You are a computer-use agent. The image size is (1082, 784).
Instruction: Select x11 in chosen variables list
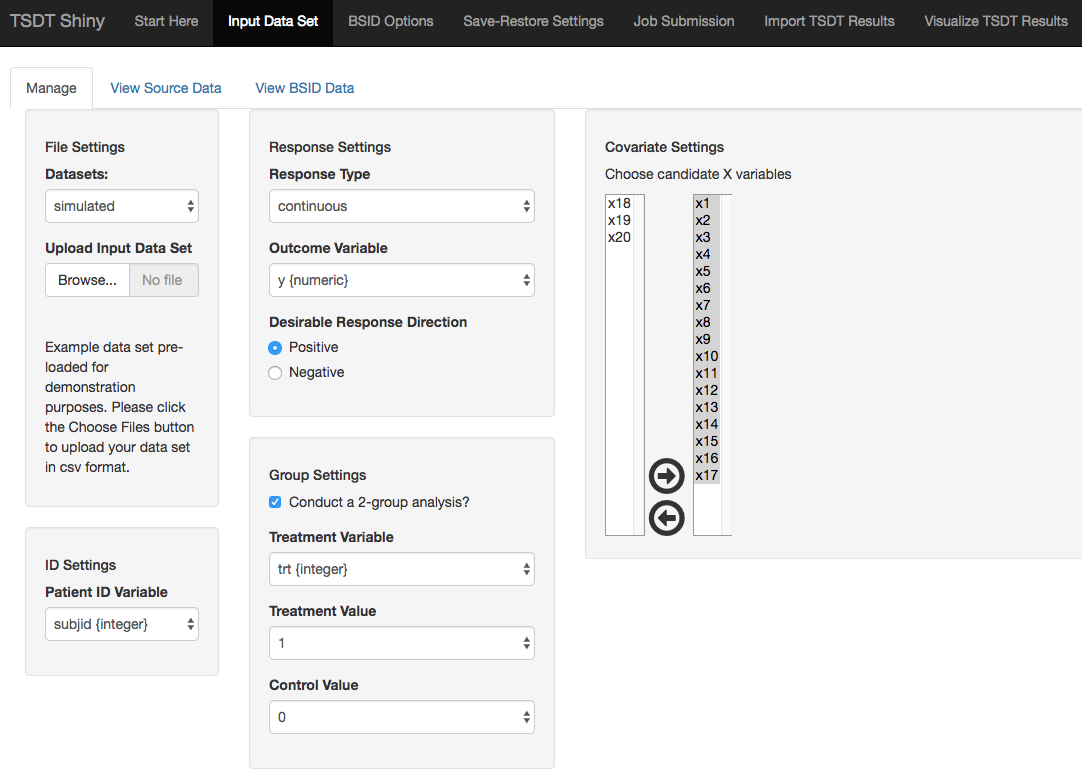click(x=707, y=373)
